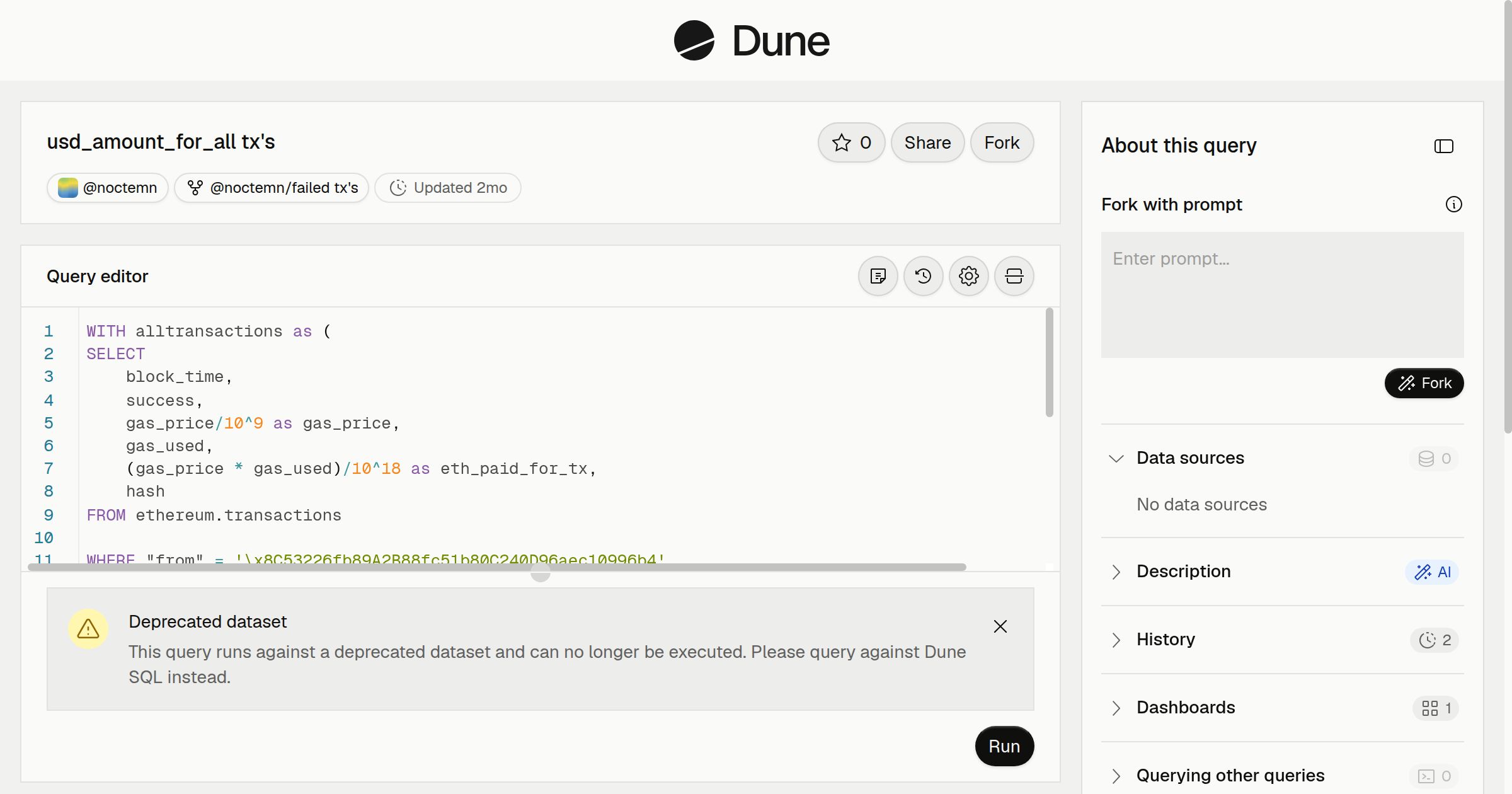Share this query
Screen dimensions: 1512x794
click(927, 142)
